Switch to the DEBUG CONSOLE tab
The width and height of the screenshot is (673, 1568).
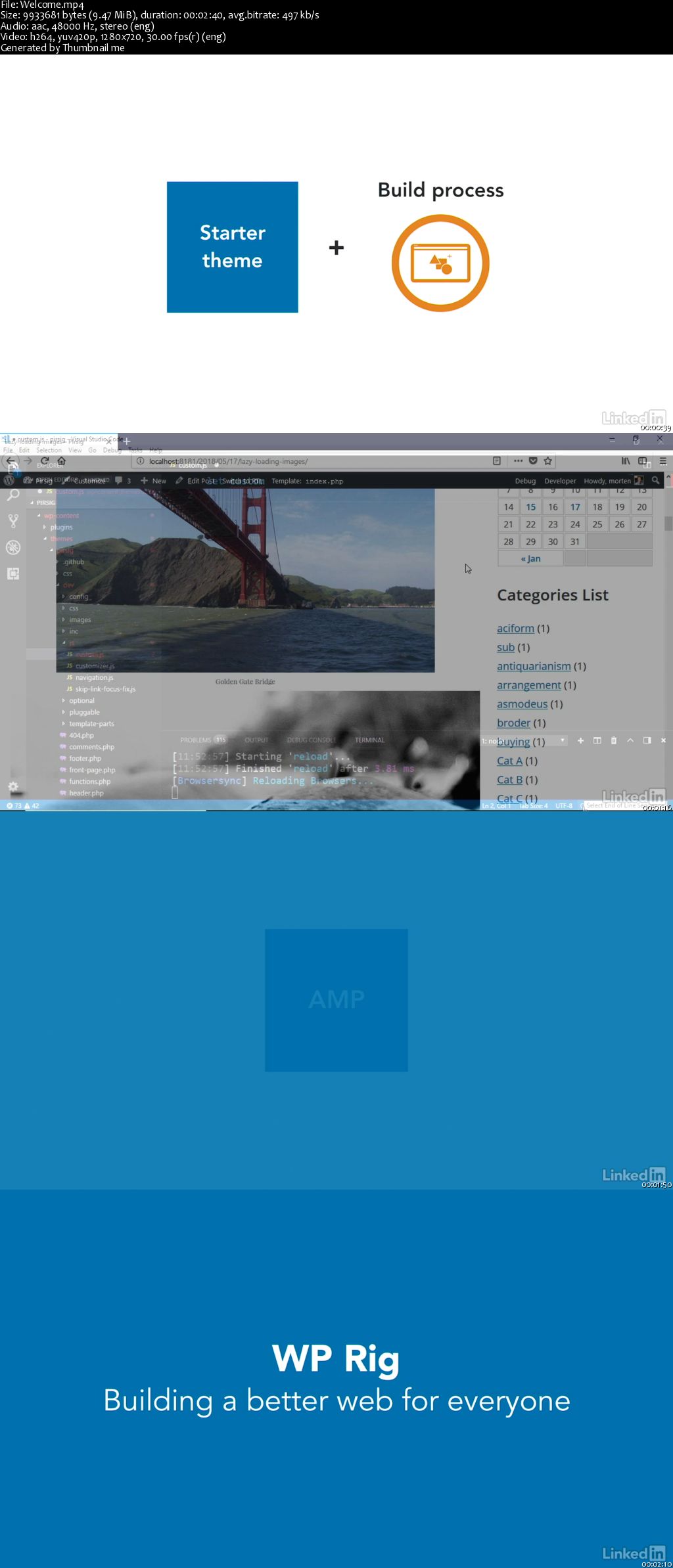(312, 740)
